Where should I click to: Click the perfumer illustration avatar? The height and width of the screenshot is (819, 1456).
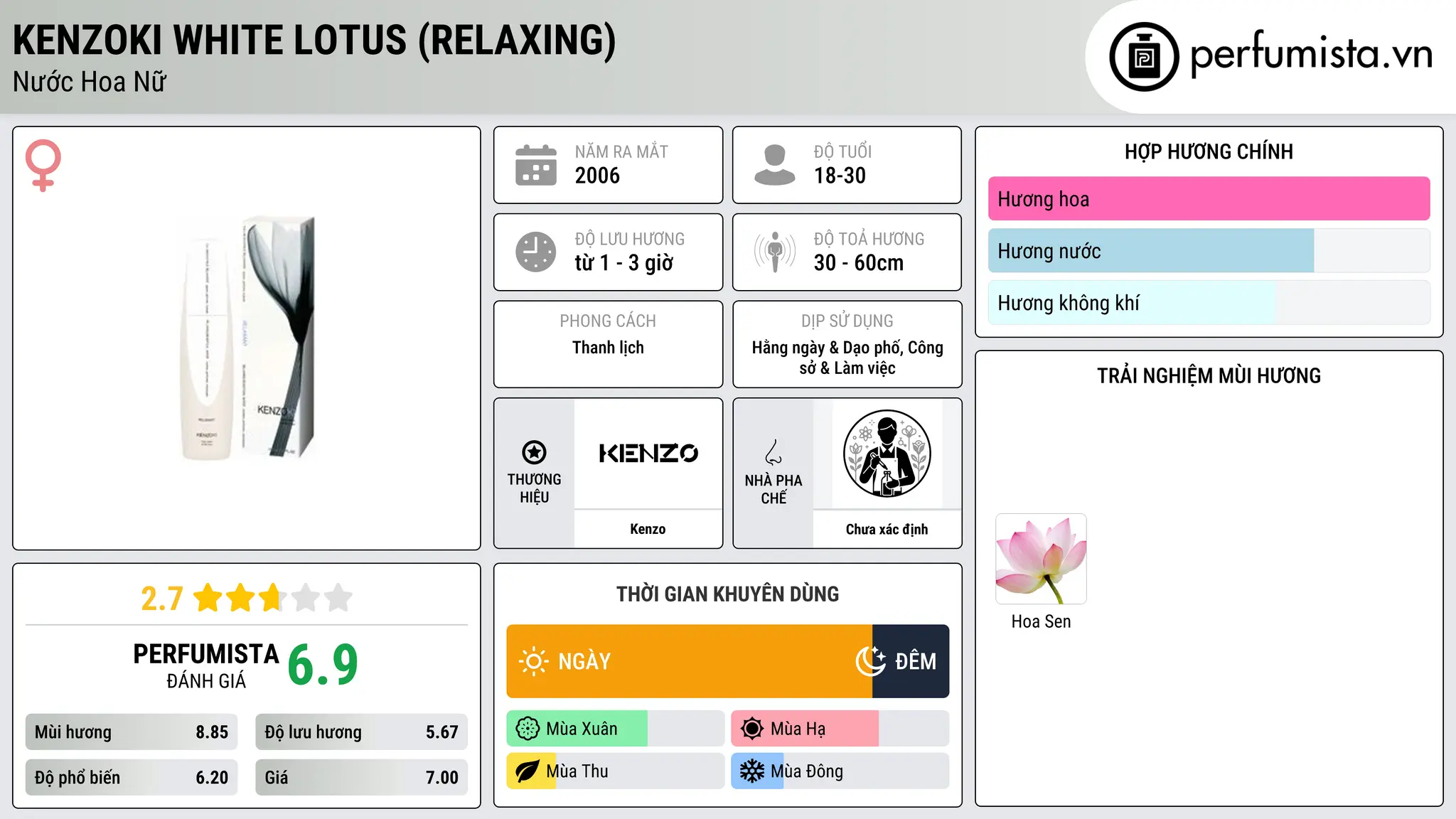(x=887, y=454)
